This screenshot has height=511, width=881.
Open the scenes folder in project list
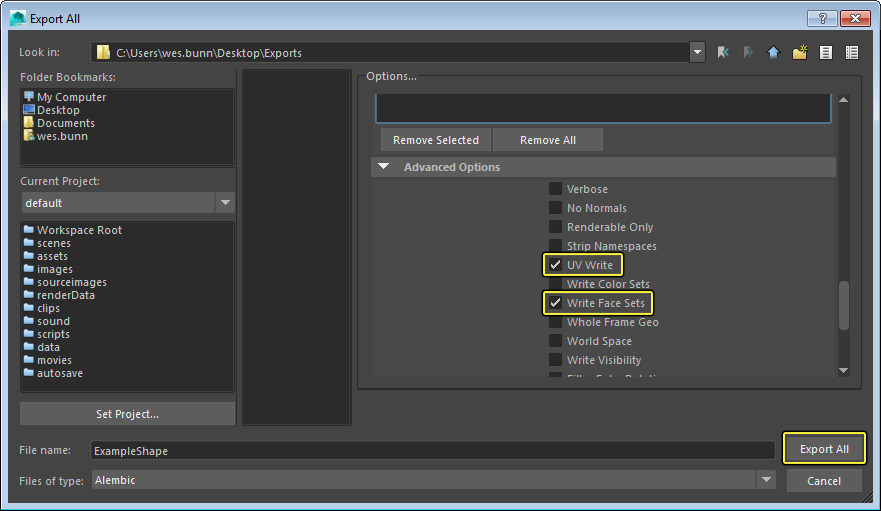pyautogui.click(x=53, y=243)
